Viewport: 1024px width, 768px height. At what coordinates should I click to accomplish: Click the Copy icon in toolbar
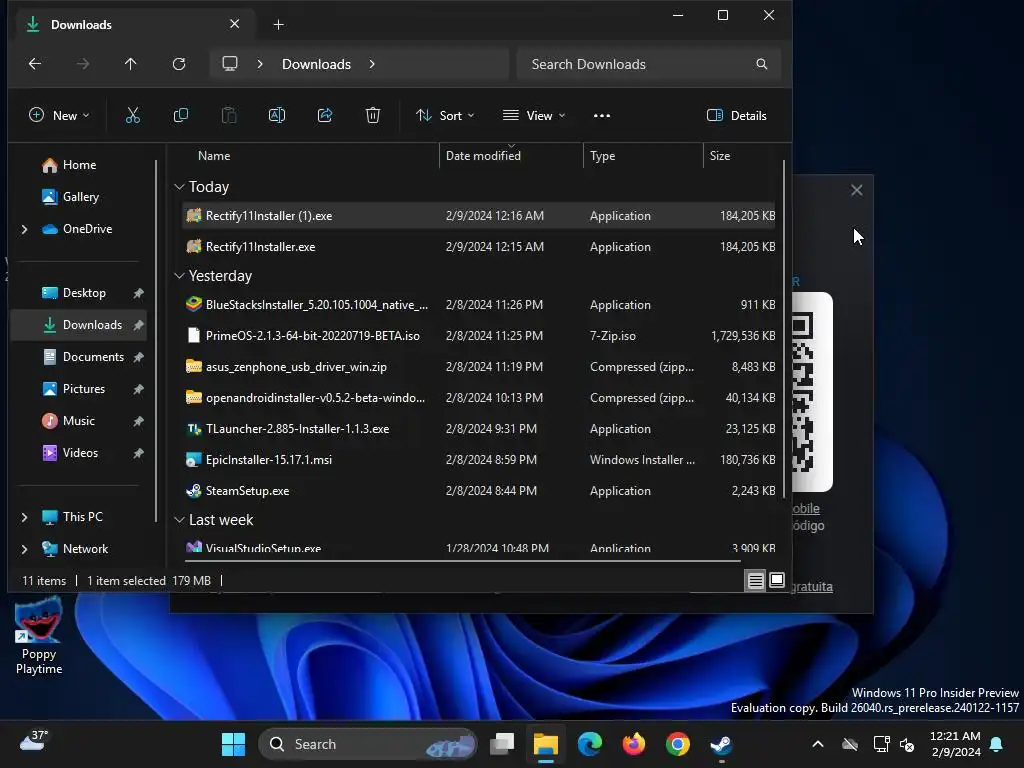click(x=181, y=116)
